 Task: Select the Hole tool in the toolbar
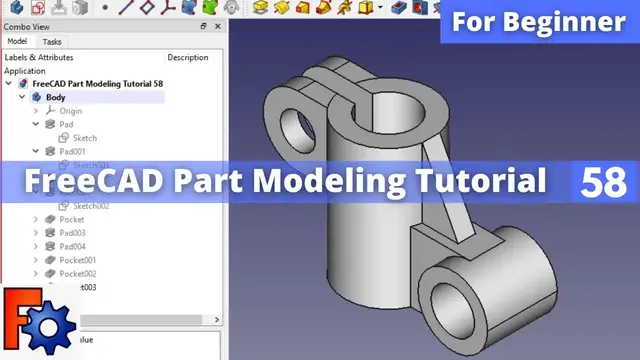pos(420,7)
